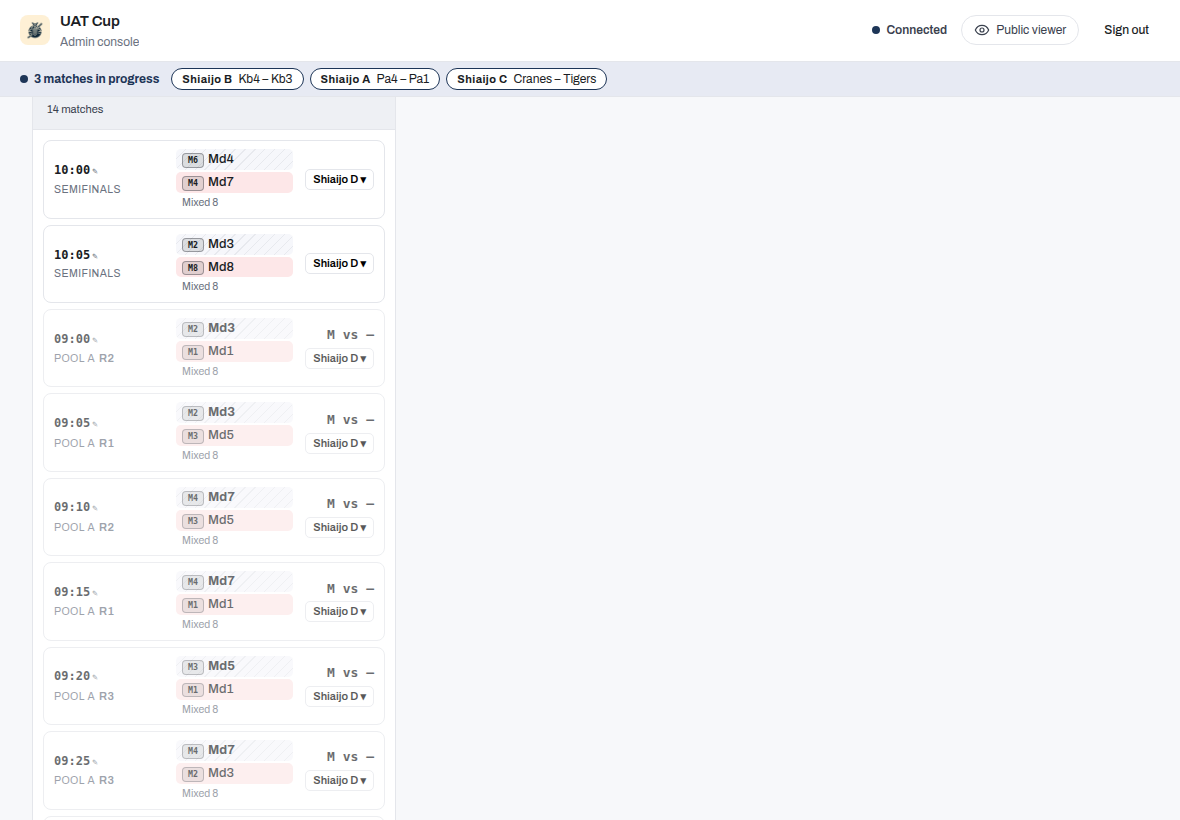This screenshot has width=1180, height=820.
Task: Select team Md7 in 09:10 match
Action: pos(235,497)
